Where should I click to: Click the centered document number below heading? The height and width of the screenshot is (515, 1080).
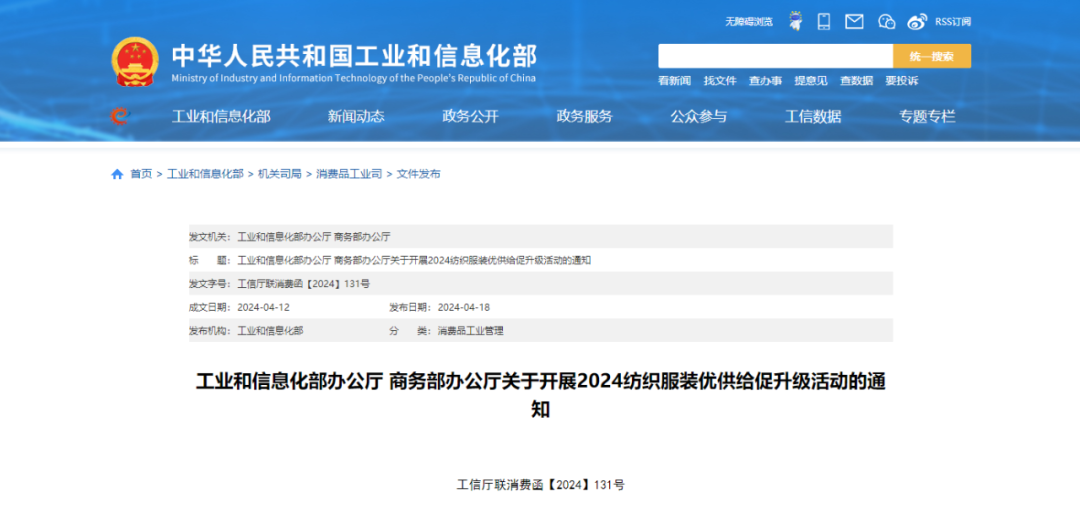point(541,485)
